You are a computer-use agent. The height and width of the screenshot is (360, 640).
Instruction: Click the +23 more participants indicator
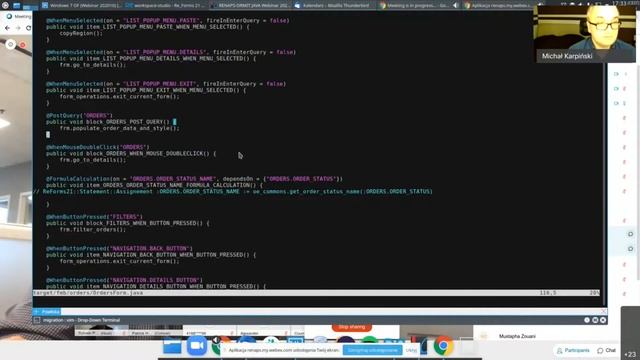[x=630, y=354]
